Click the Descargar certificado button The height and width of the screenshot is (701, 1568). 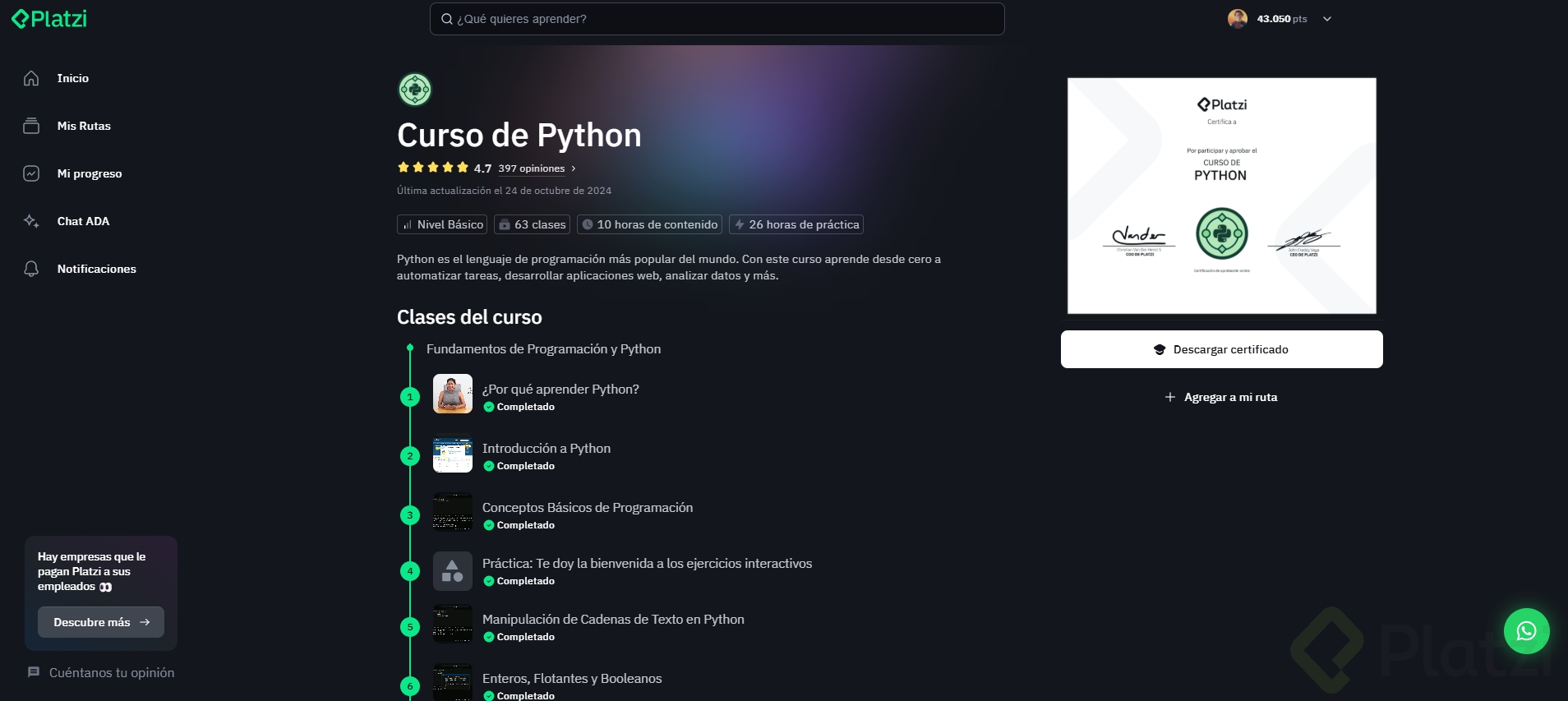coord(1222,349)
